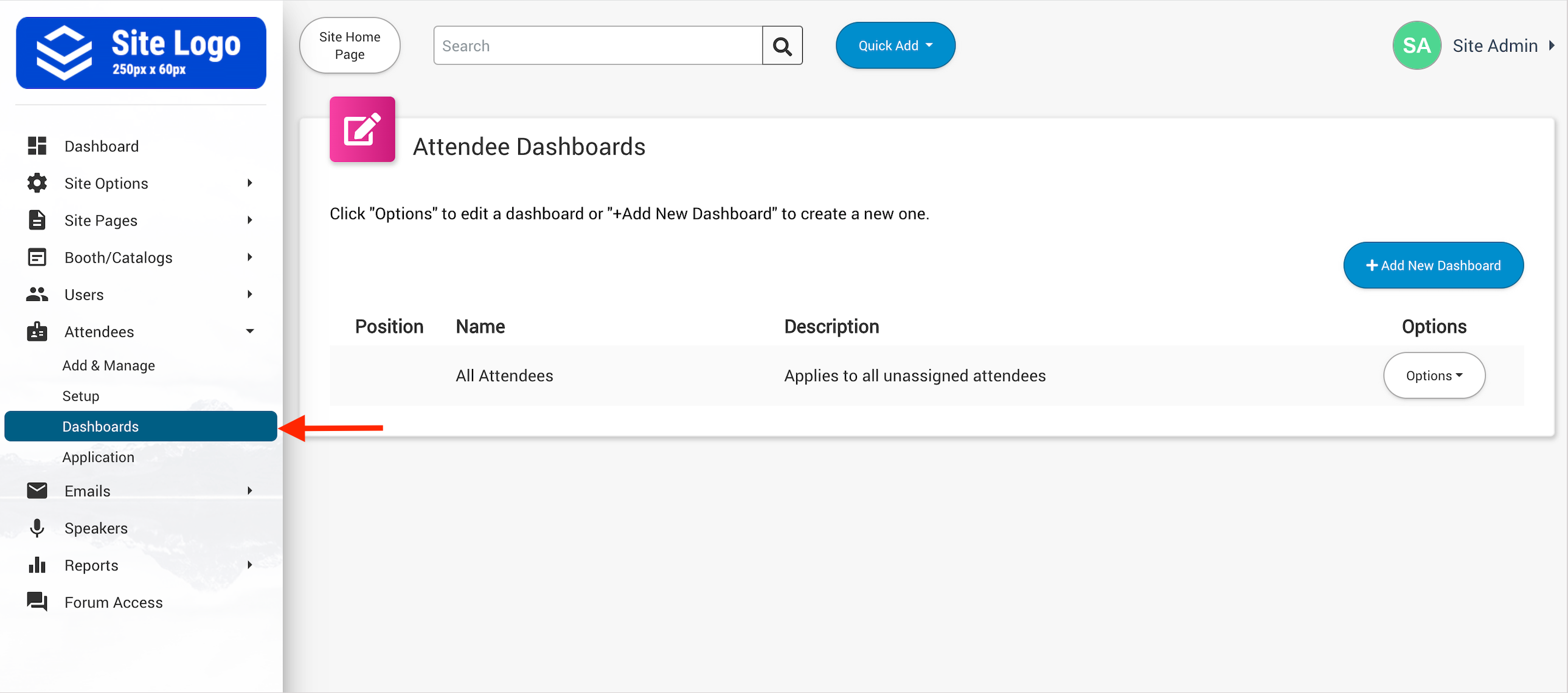This screenshot has width=1568, height=693.
Task: Click the magnifying glass search button
Action: tap(782, 46)
